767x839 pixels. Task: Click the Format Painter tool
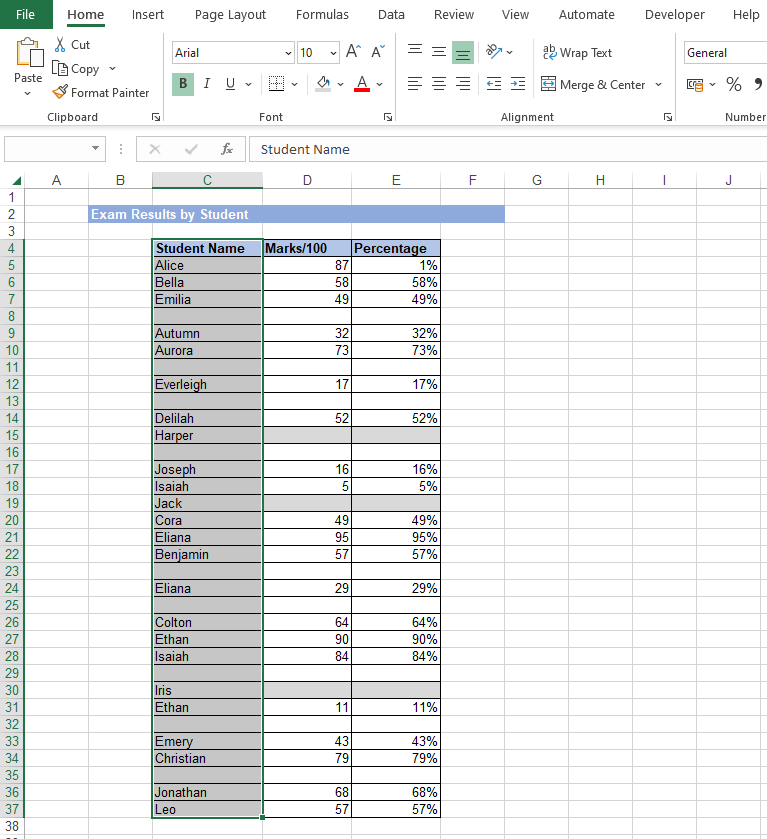101,93
